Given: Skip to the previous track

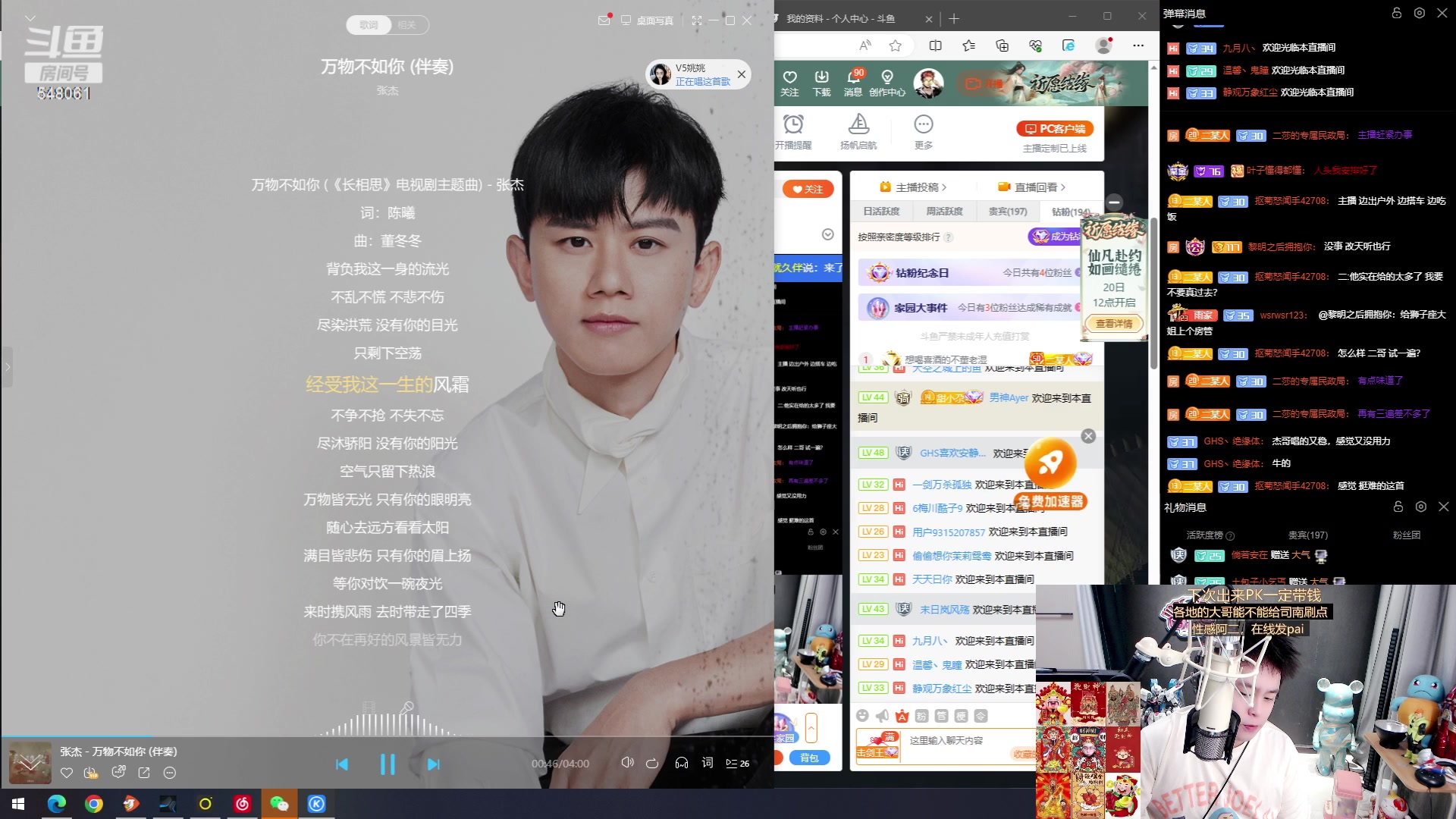Looking at the screenshot, I should pos(342,764).
